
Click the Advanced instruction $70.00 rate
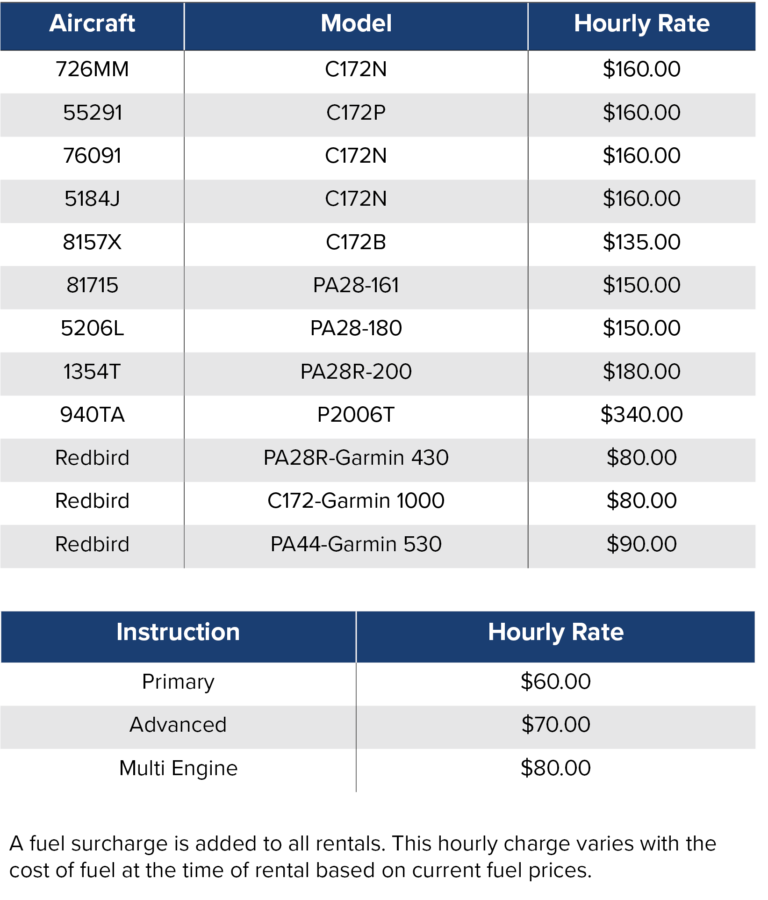pos(555,725)
